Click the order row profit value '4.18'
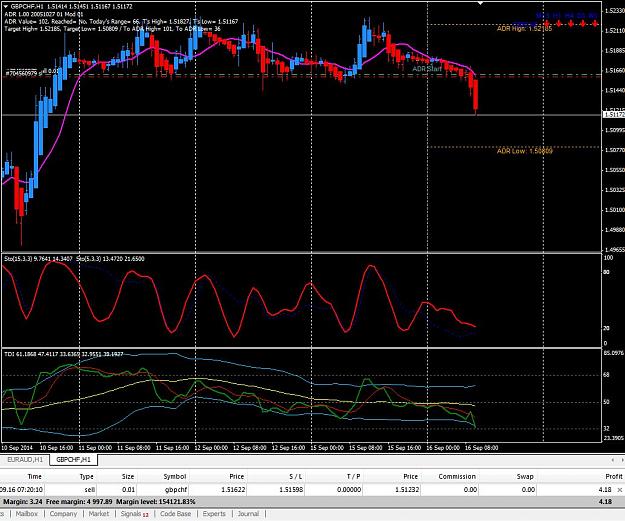The height and width of the screenshot is (521, 625). click(605, 490)
